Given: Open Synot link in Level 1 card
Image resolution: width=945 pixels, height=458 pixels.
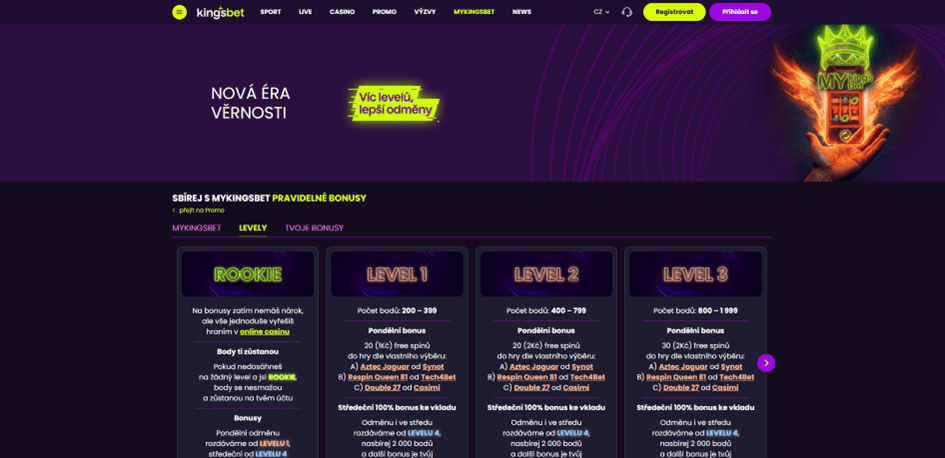Looking at the screenshot, I should pyautogui.click(x=435, y=366).
